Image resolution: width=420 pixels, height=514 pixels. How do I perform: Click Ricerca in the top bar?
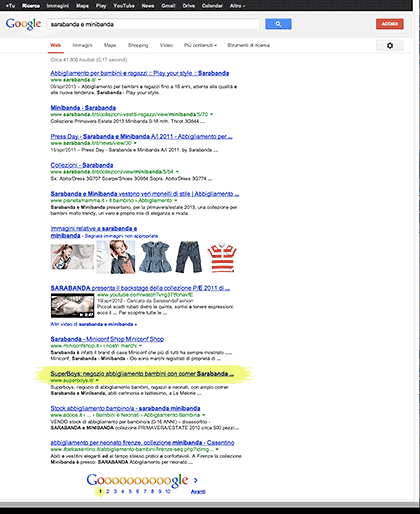tap(31, 6)
